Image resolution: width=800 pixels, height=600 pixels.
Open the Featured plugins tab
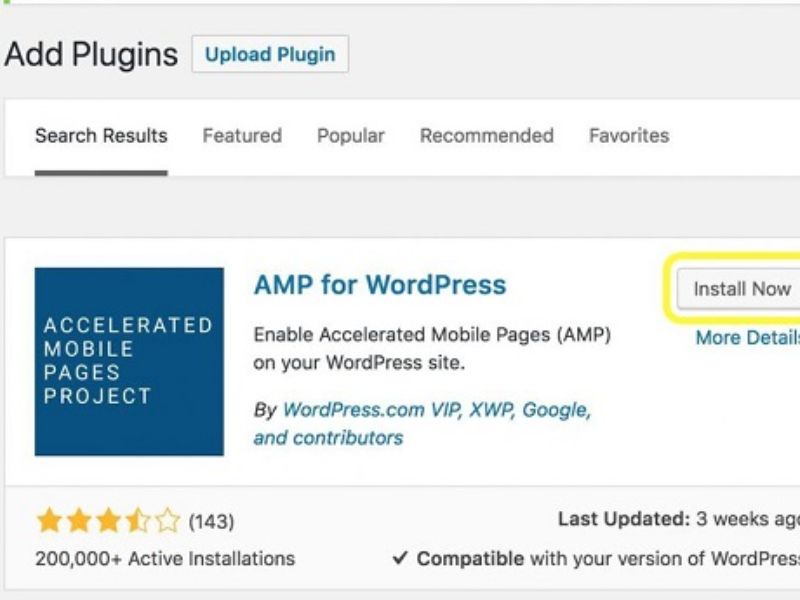pos(242,136)
